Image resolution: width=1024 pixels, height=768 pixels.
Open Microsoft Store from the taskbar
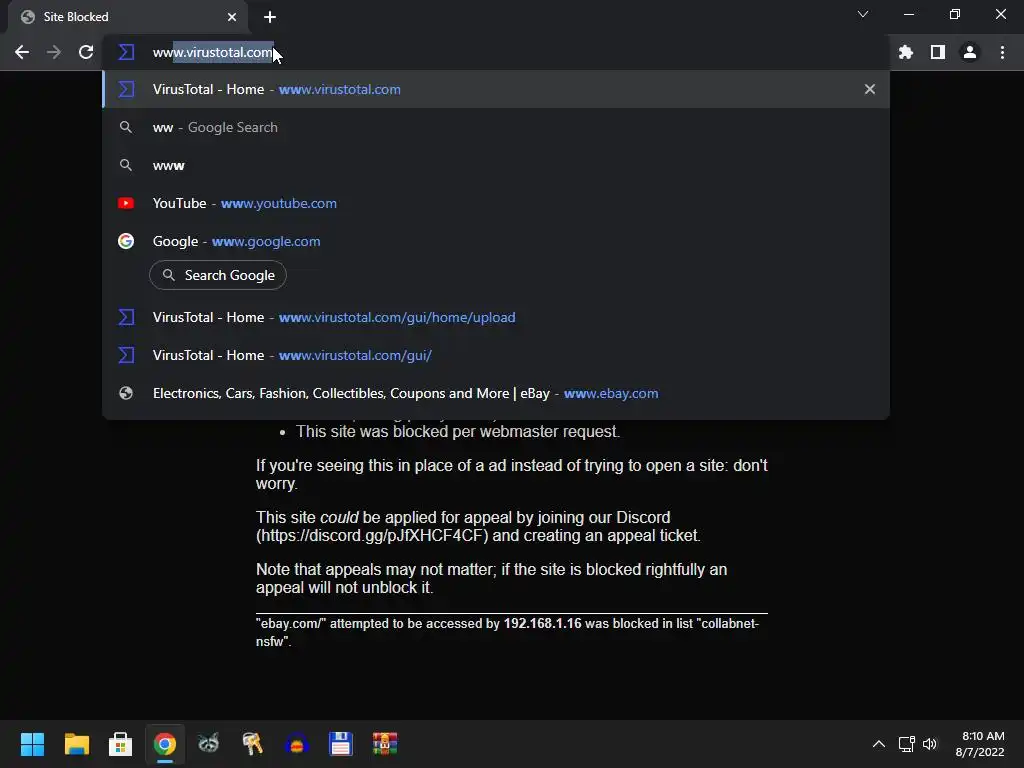(x=120, y=744)
